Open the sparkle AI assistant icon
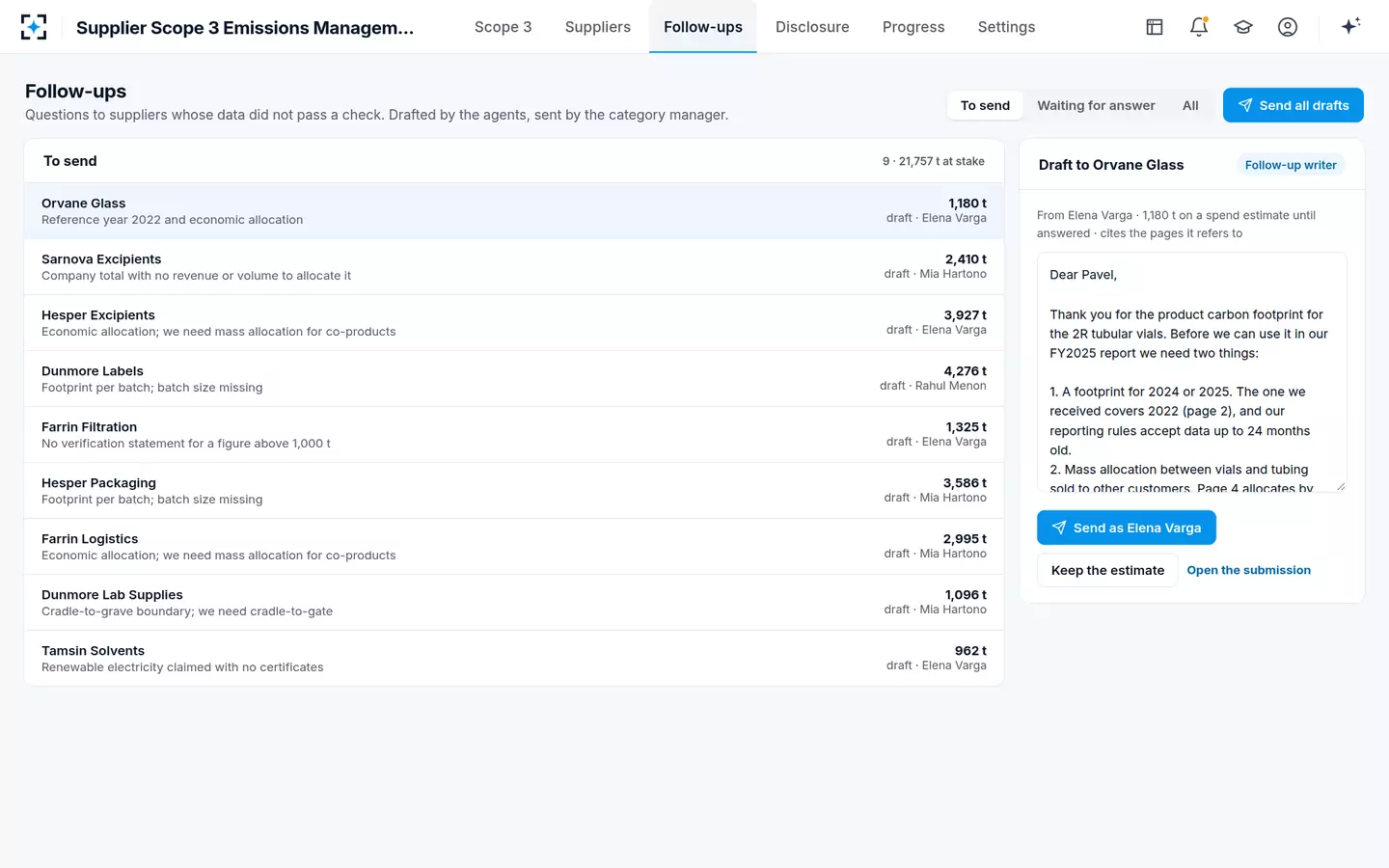Image resolution: width=1389 pixels, height=868 pixels. pyautogui.click(x=1350, y=26)
